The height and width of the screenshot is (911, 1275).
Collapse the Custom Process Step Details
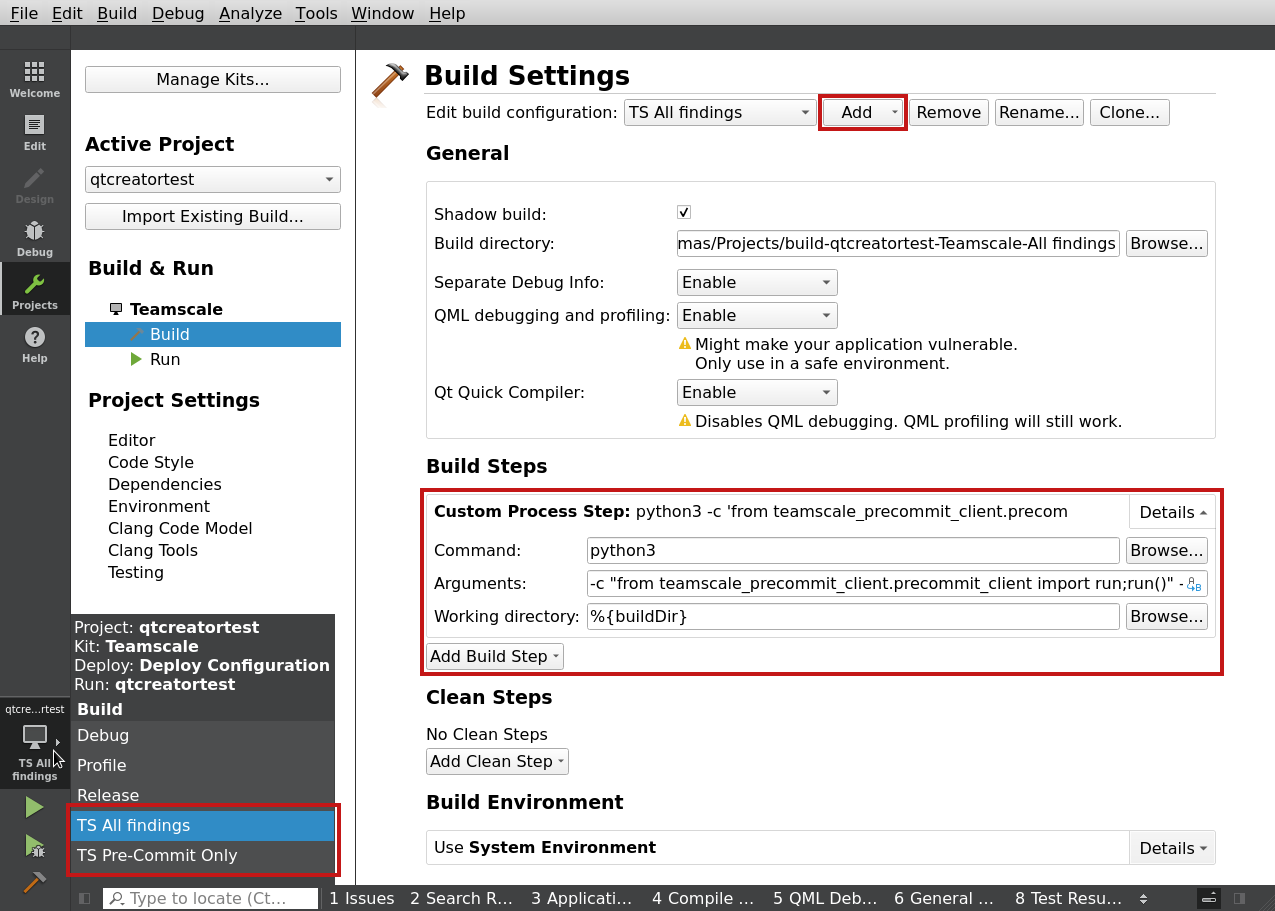tap(1172, 512)
